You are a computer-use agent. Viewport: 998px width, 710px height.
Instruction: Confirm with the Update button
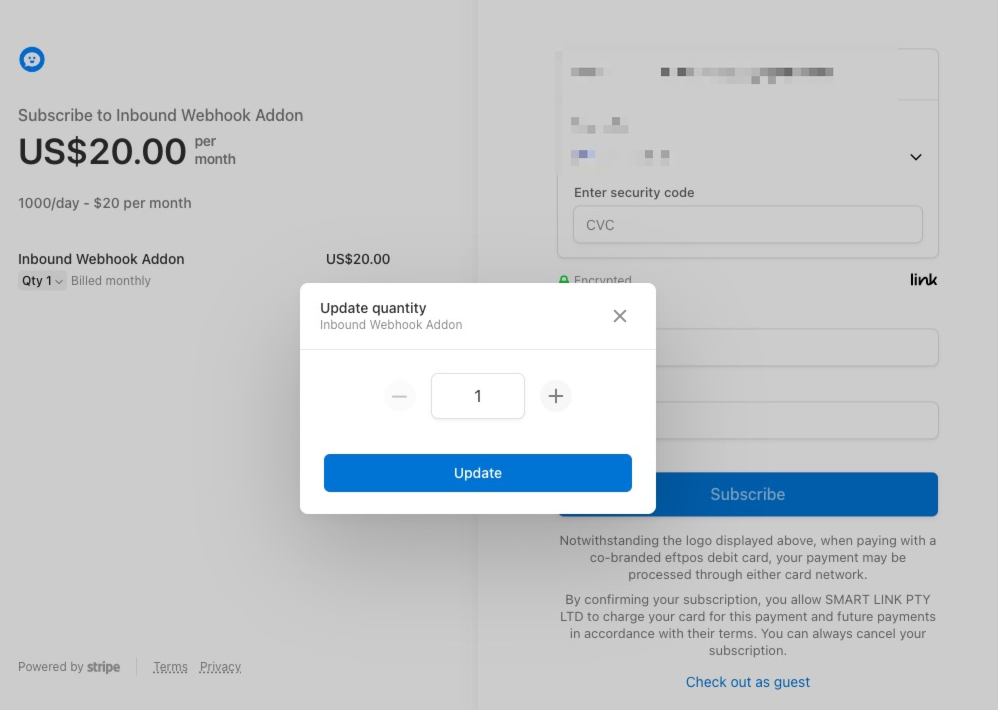(478, 473)
